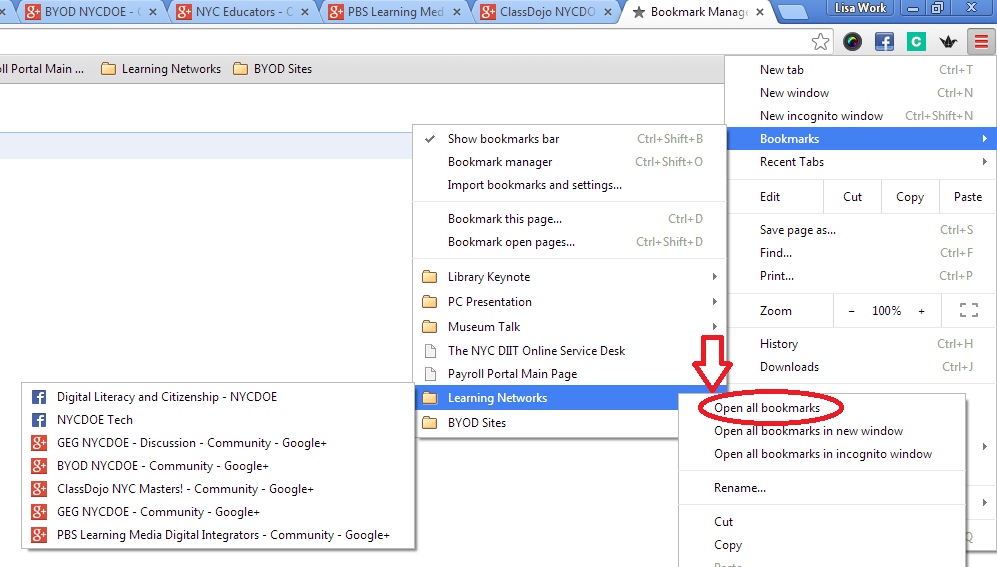This screenshot has width=997, height=567.
Task: Expand the Recent Tabs submenu
Action: pos(862,161)
